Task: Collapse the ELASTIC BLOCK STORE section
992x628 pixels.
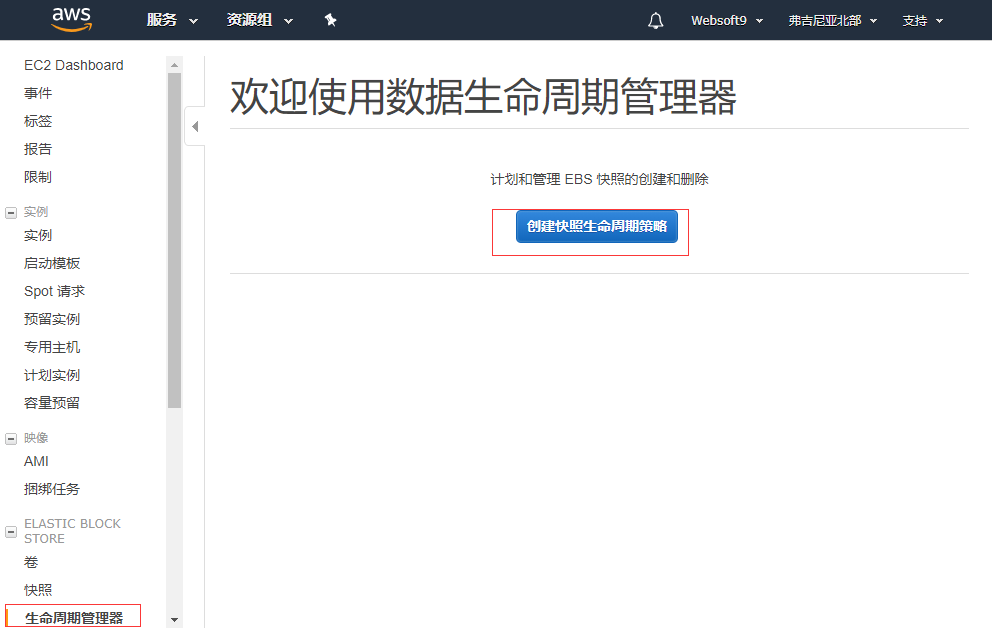Action: point(11,531)
